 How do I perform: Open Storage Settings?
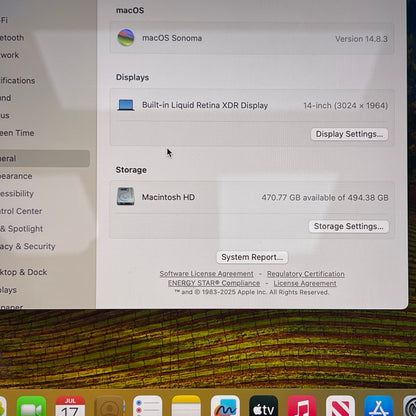[349, 226]
